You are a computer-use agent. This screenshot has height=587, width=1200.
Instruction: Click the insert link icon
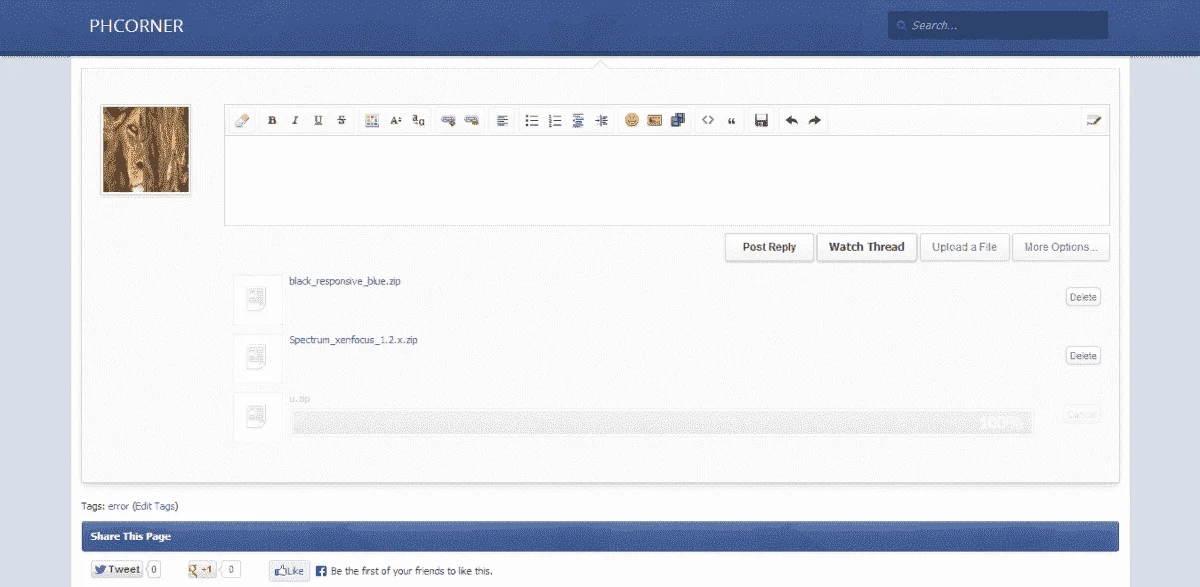[449, 120]
